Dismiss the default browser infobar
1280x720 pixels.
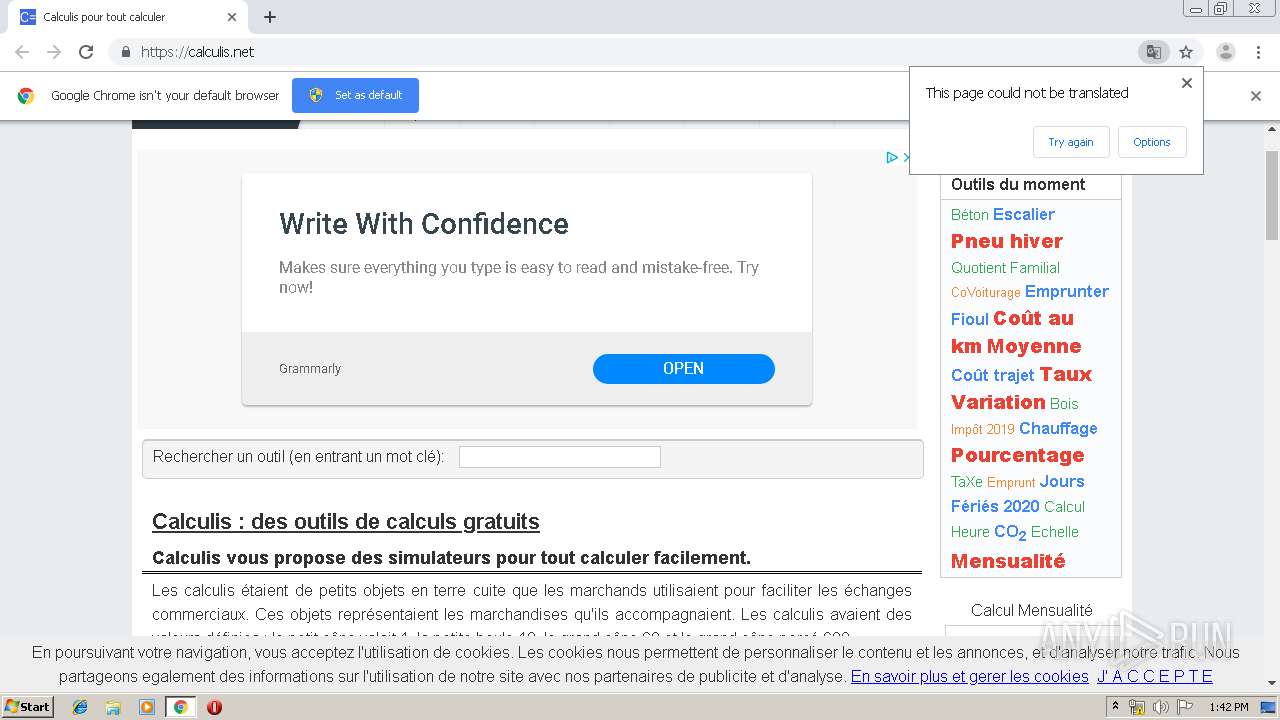coord(1256,96)
